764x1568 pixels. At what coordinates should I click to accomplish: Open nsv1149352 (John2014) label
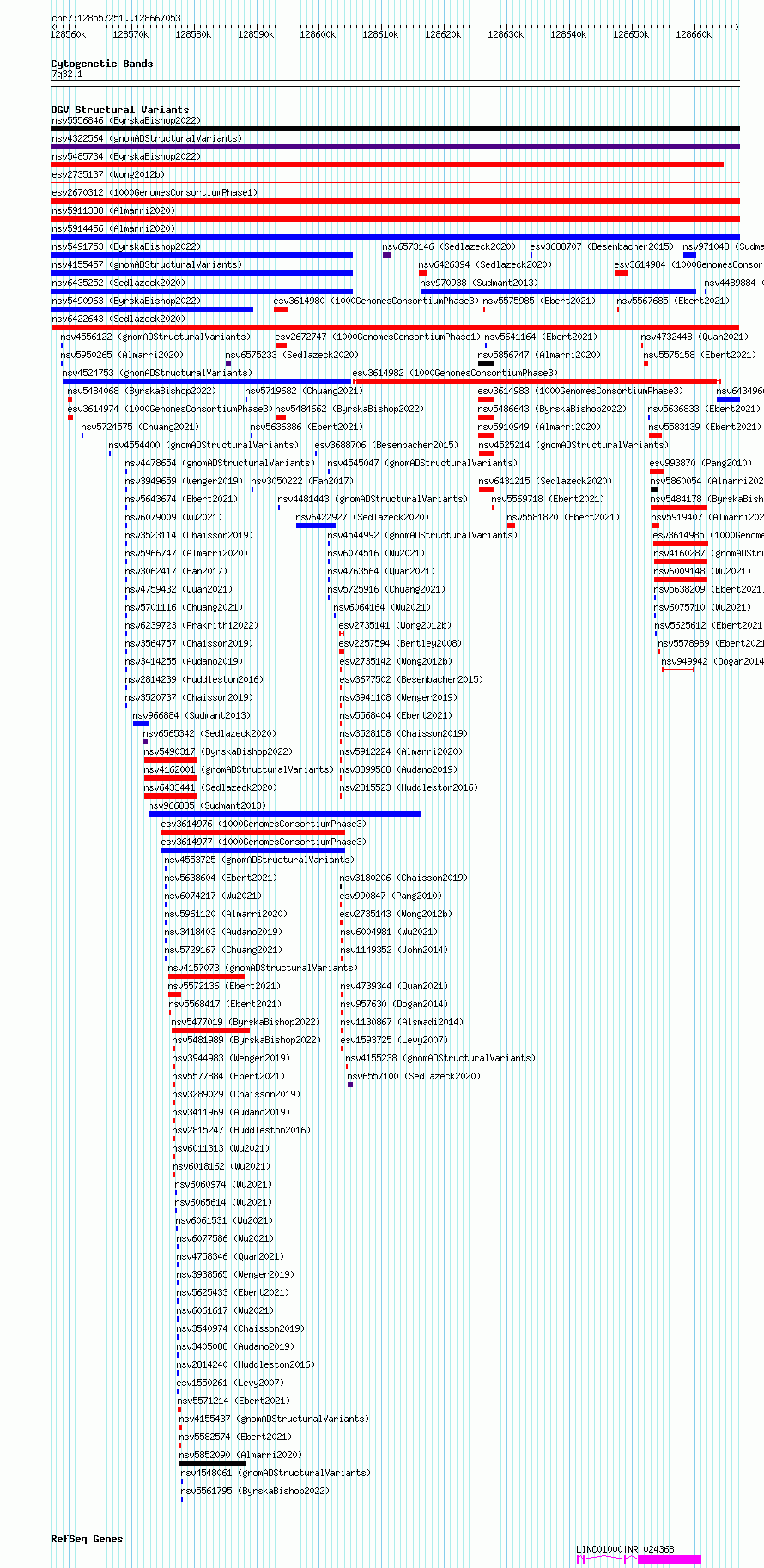tap(394, 951)
